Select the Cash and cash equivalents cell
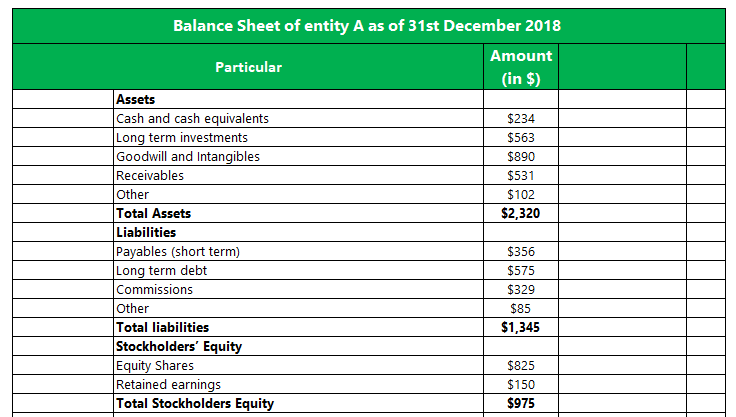The image size is (736, 417). (x=297, y=119)
